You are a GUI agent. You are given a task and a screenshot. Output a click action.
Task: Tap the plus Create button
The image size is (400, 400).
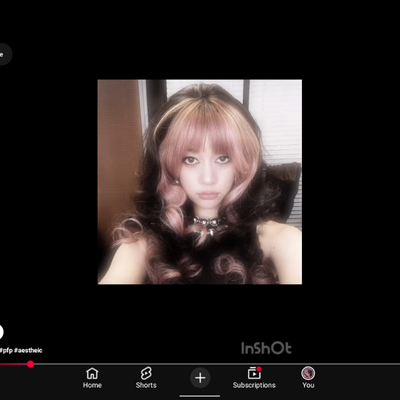[x=200, y=378]
